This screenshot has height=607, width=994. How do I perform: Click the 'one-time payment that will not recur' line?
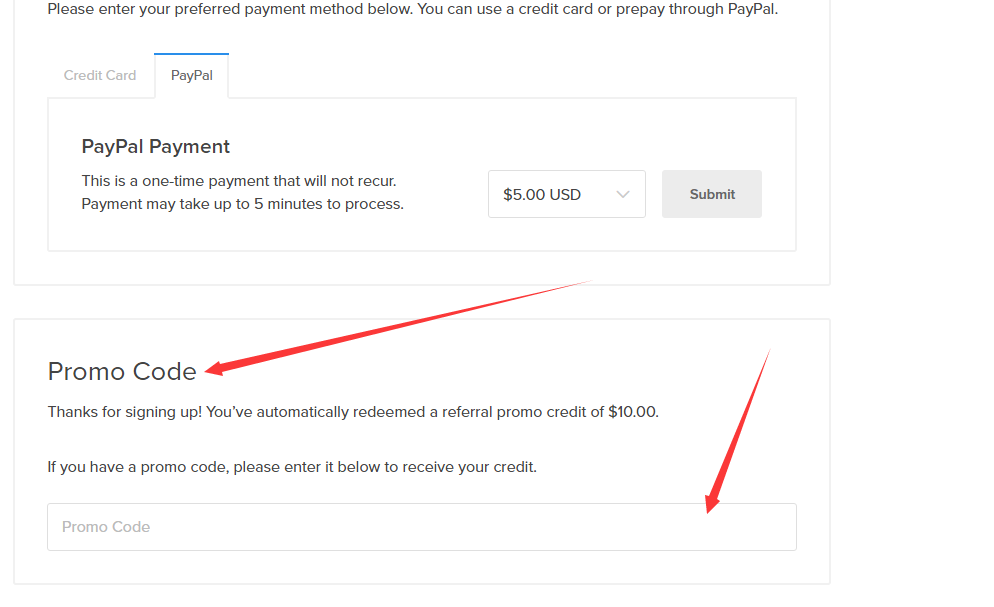(239, 181)
